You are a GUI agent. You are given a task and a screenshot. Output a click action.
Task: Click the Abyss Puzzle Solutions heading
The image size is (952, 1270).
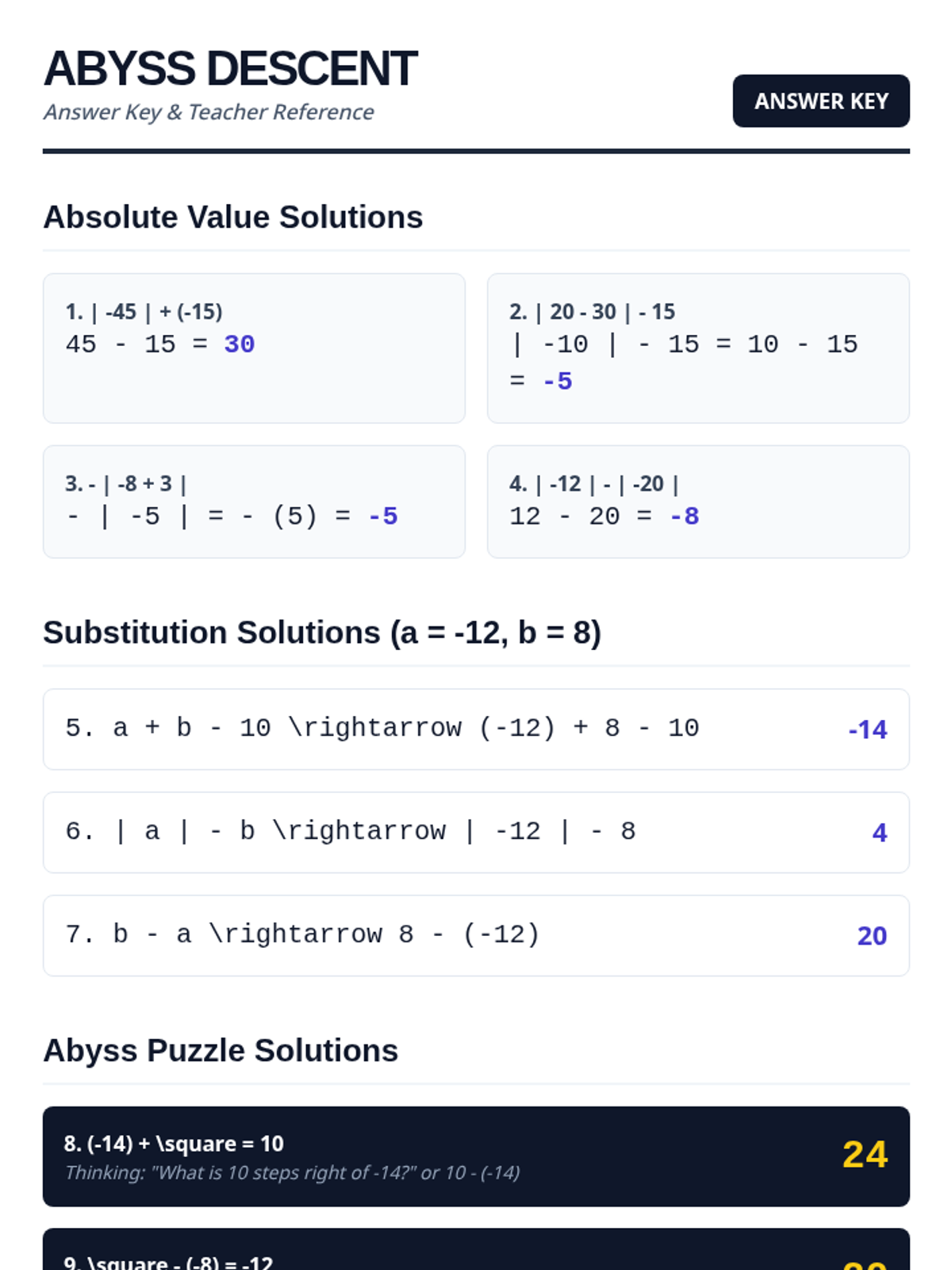(x=221, y=1050)
